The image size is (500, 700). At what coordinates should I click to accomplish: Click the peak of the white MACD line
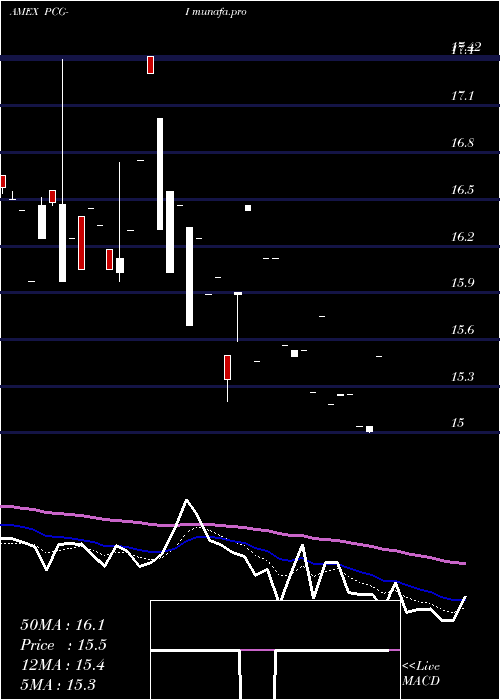[187, 500]
